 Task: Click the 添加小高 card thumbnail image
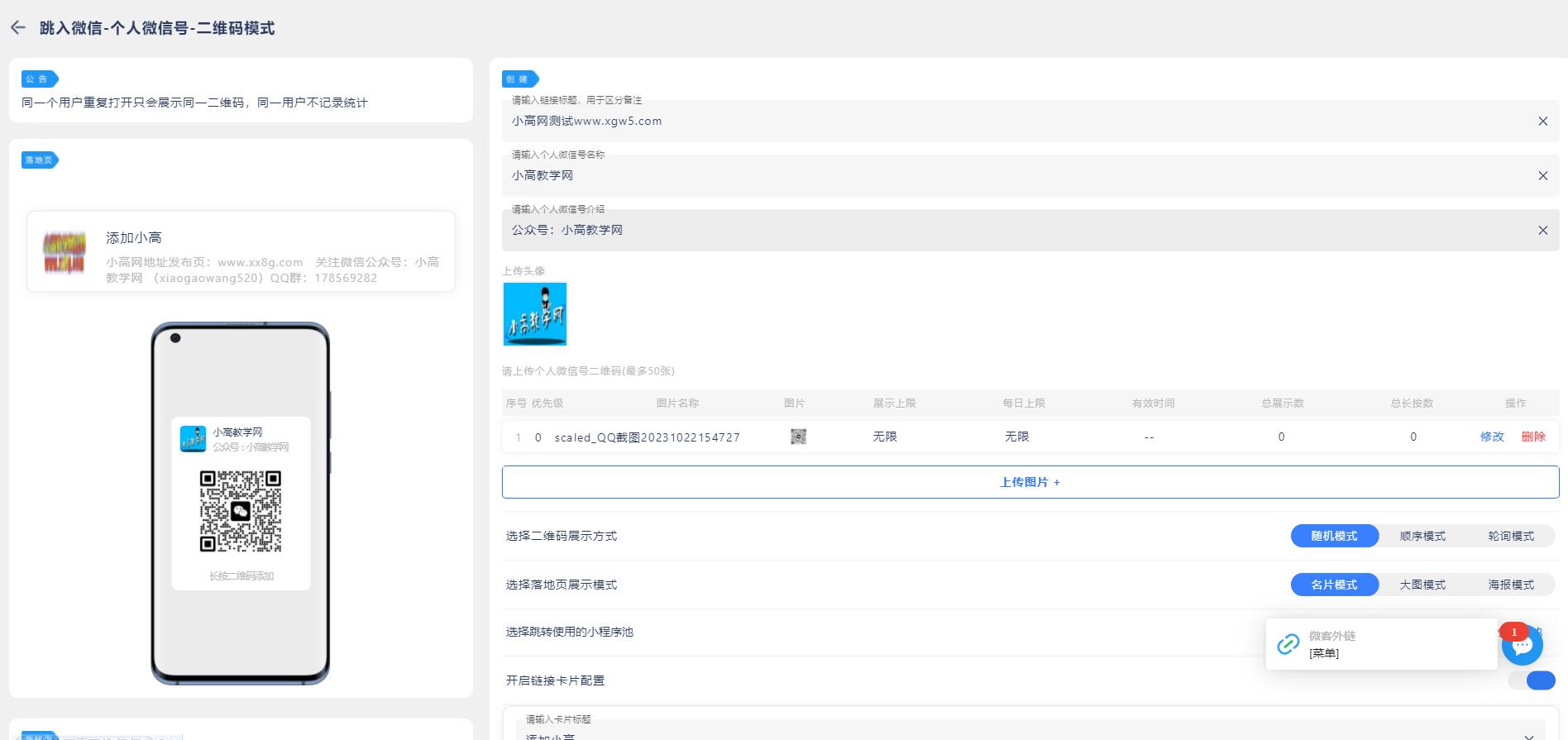(65, 252)
